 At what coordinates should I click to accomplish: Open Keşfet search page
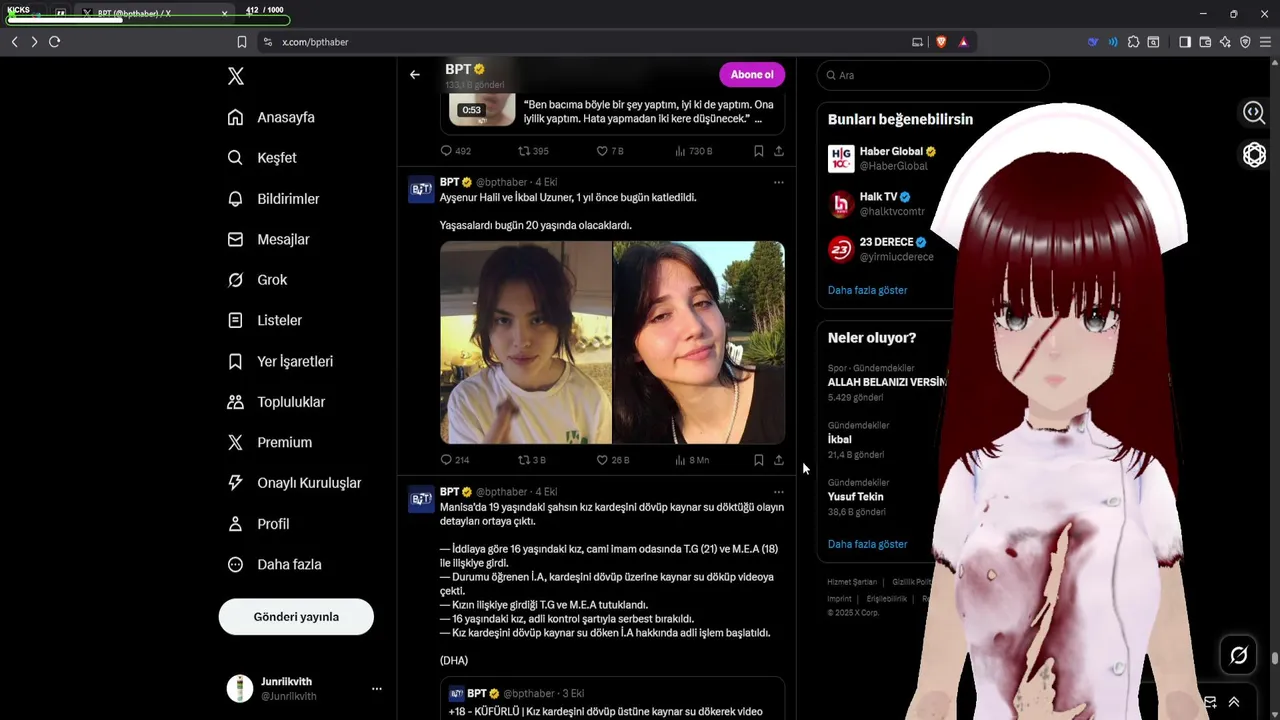point(262,158)
